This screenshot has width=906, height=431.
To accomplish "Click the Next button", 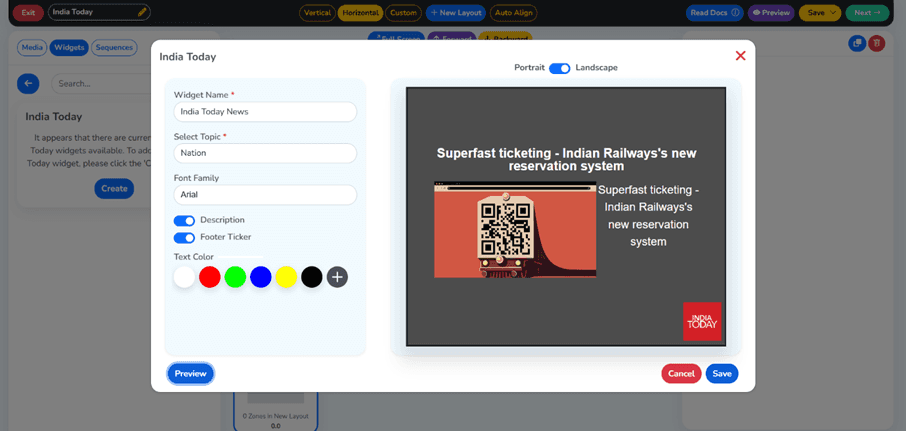I will [867, 13].
